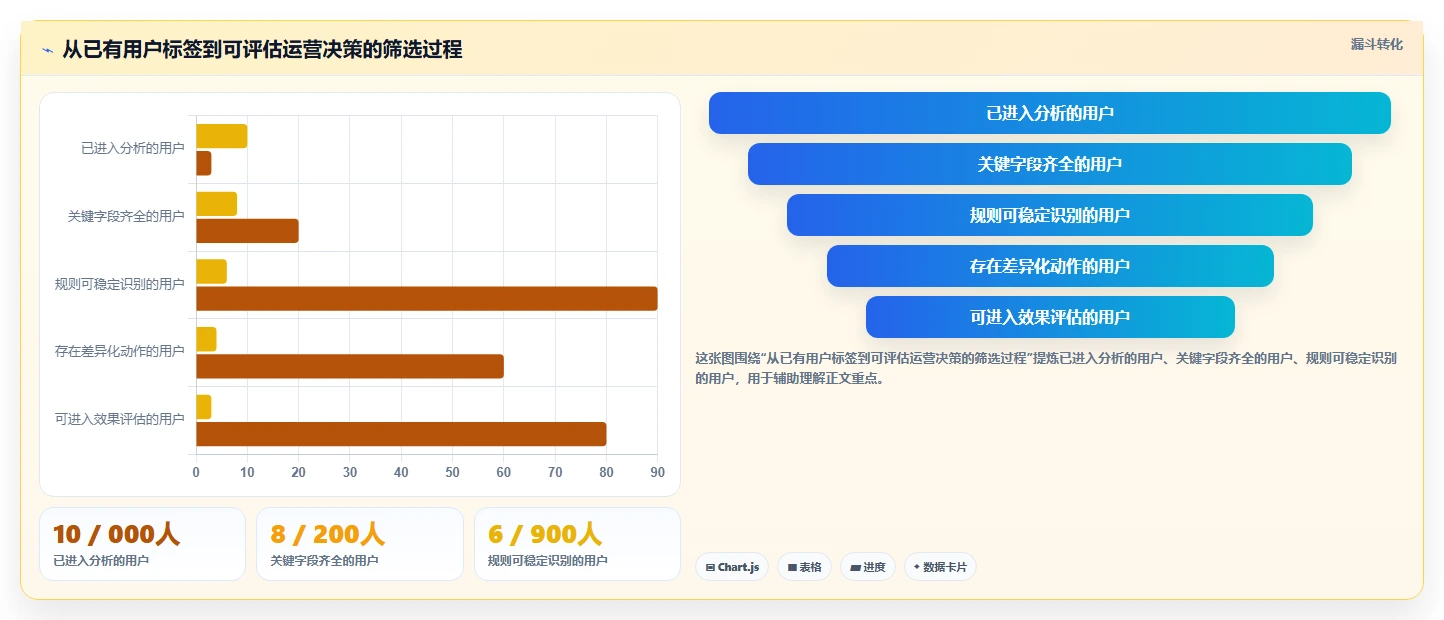Click the 漏斗转化 label in header
The width and height of the screenshot is (1444, 620).
tap(1376, 44)
